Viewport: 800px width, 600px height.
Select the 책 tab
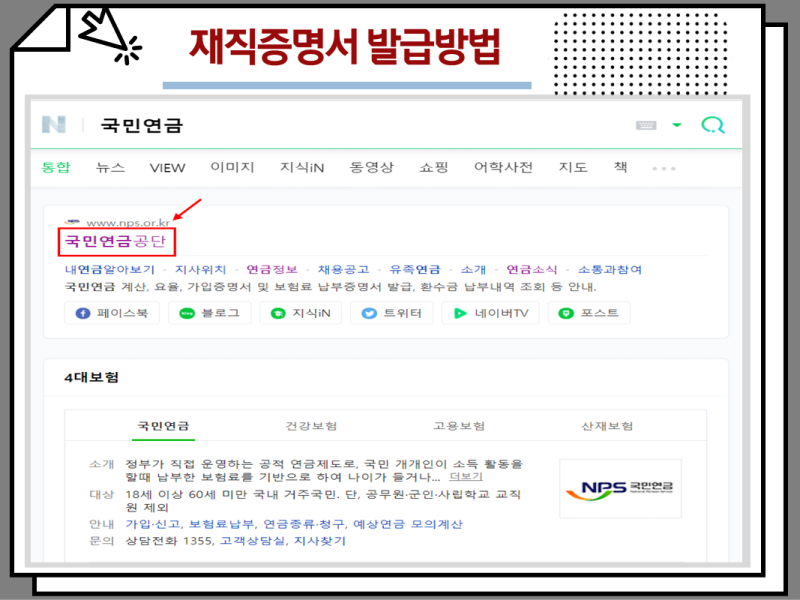pyautogui.click(x=620, y=167)
